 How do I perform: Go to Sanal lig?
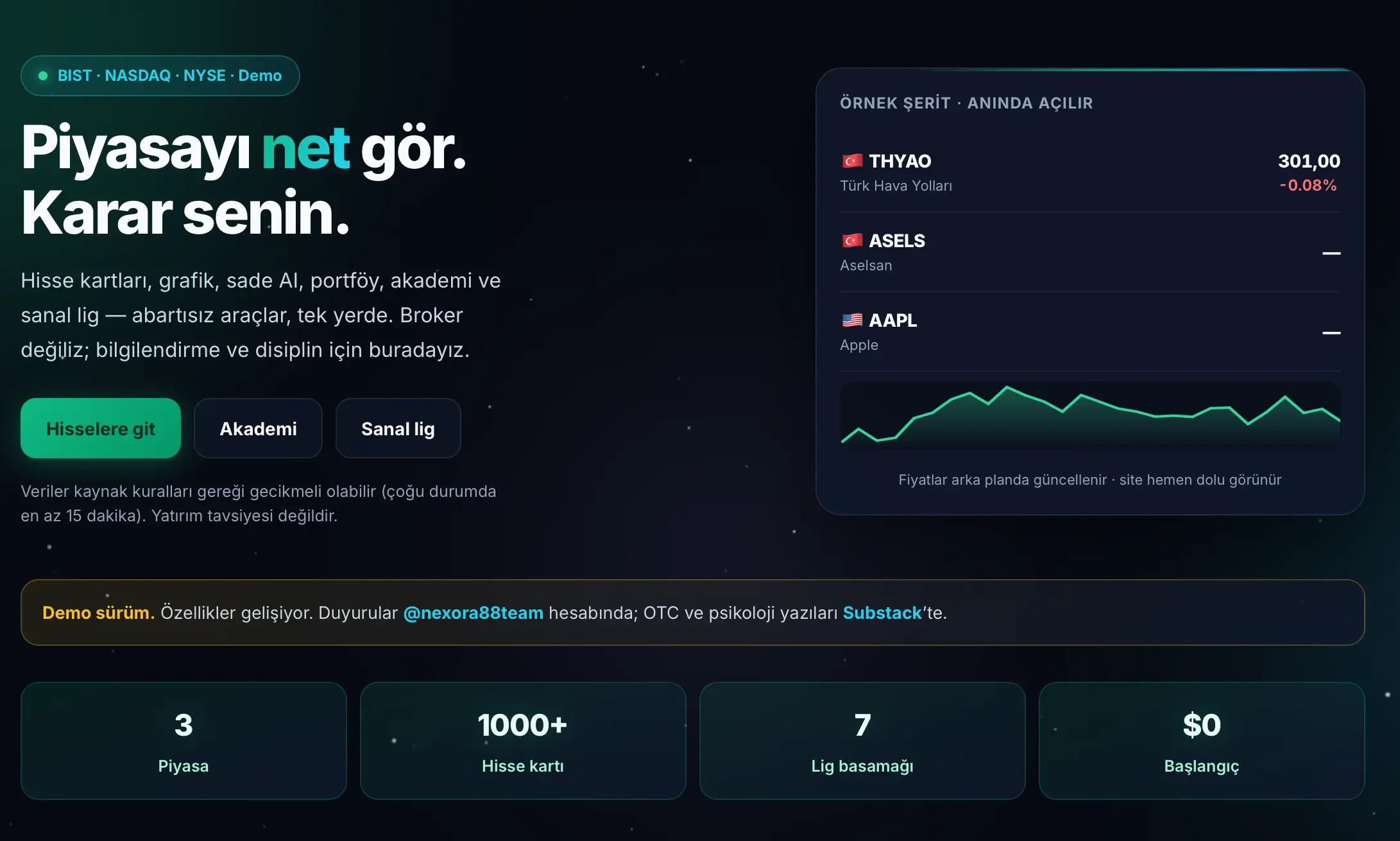398,428
